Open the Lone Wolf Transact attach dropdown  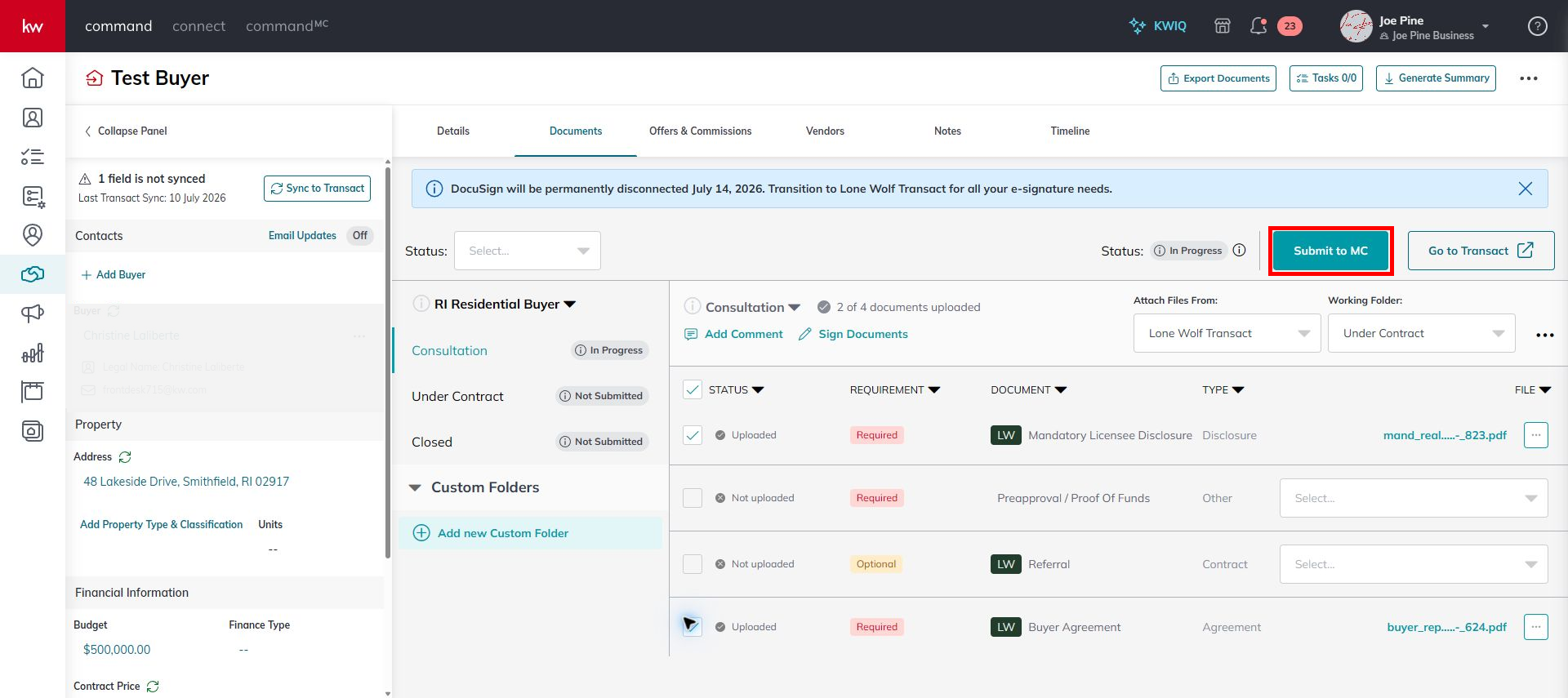1227,333
